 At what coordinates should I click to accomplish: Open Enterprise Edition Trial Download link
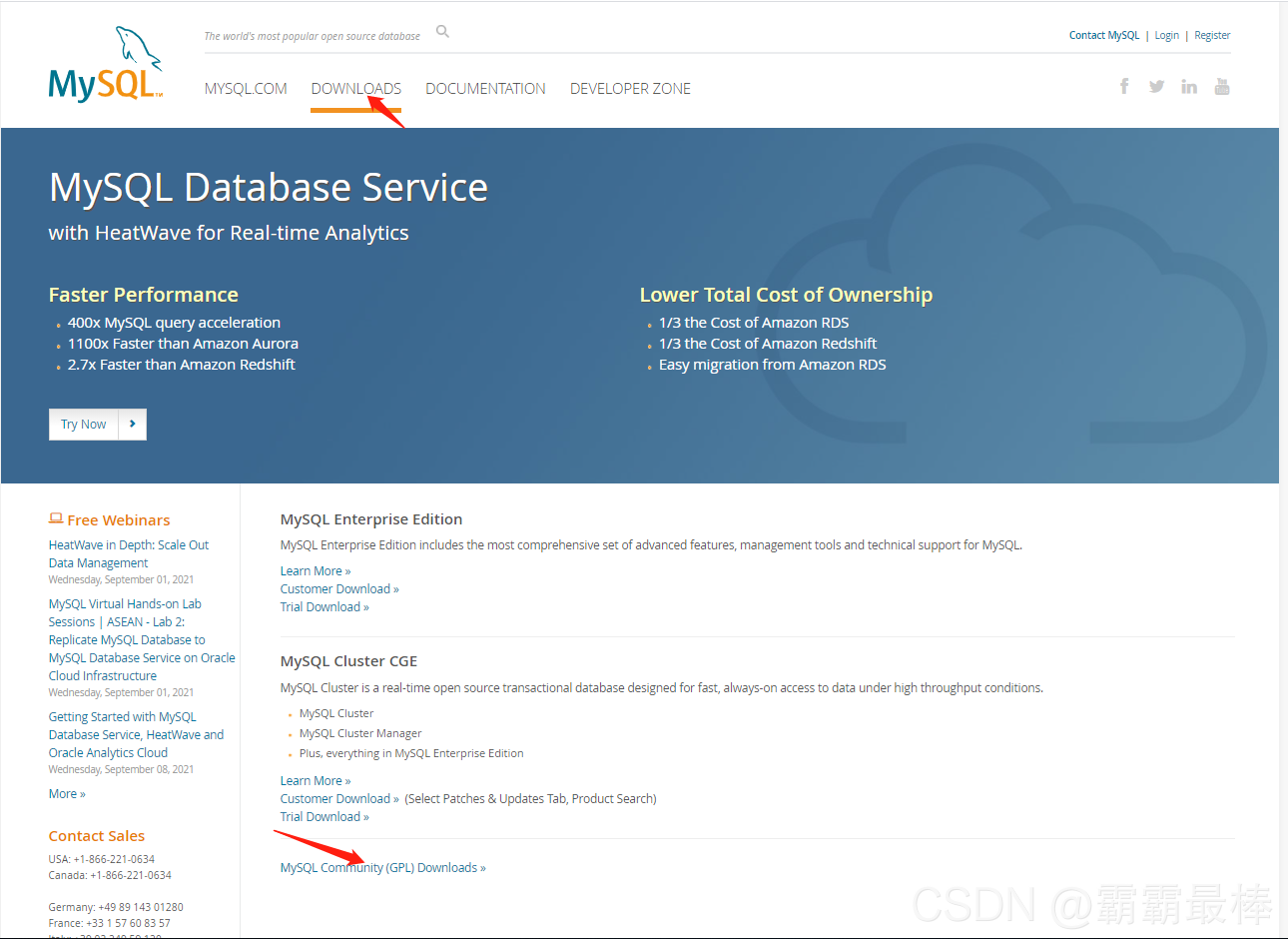323,607
